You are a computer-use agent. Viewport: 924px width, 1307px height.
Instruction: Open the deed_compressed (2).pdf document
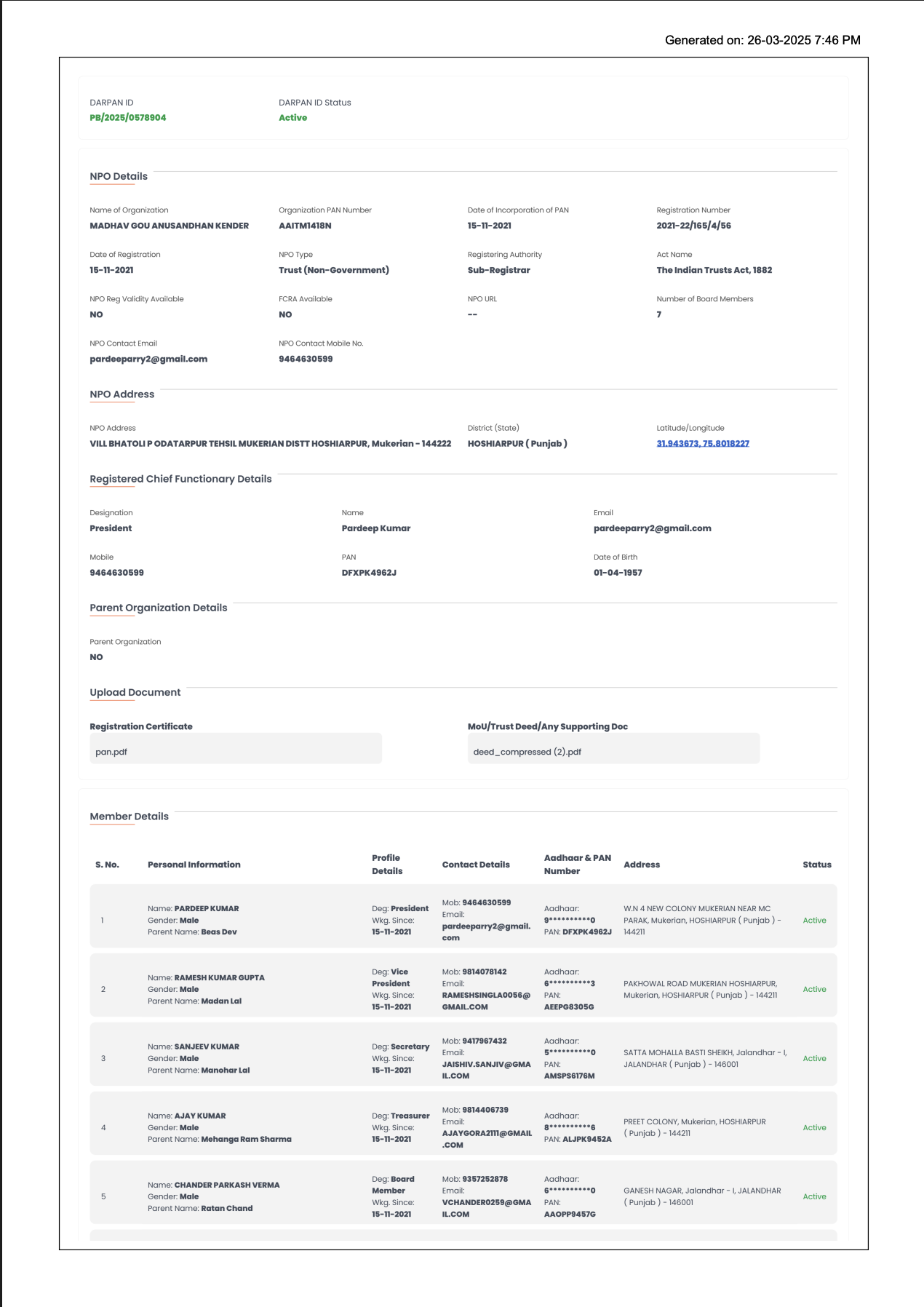(527, 752)
